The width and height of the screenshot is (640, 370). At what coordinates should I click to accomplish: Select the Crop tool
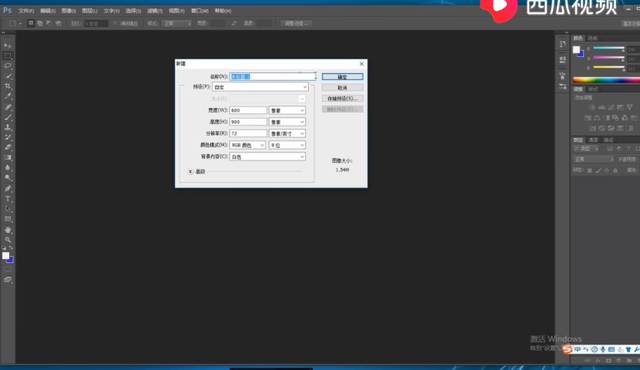[8, 86]
